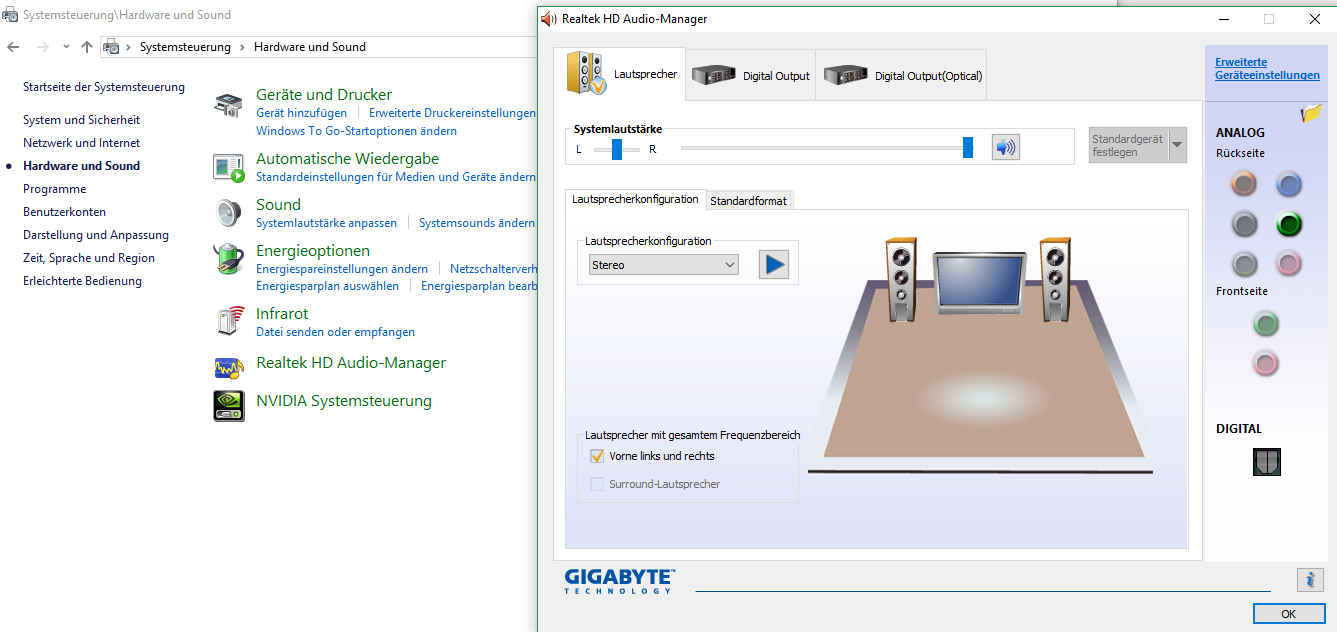Screen dimensions: 1337x632
Task: Open Programme category in sidebar
Action: [x=54, y=189]
